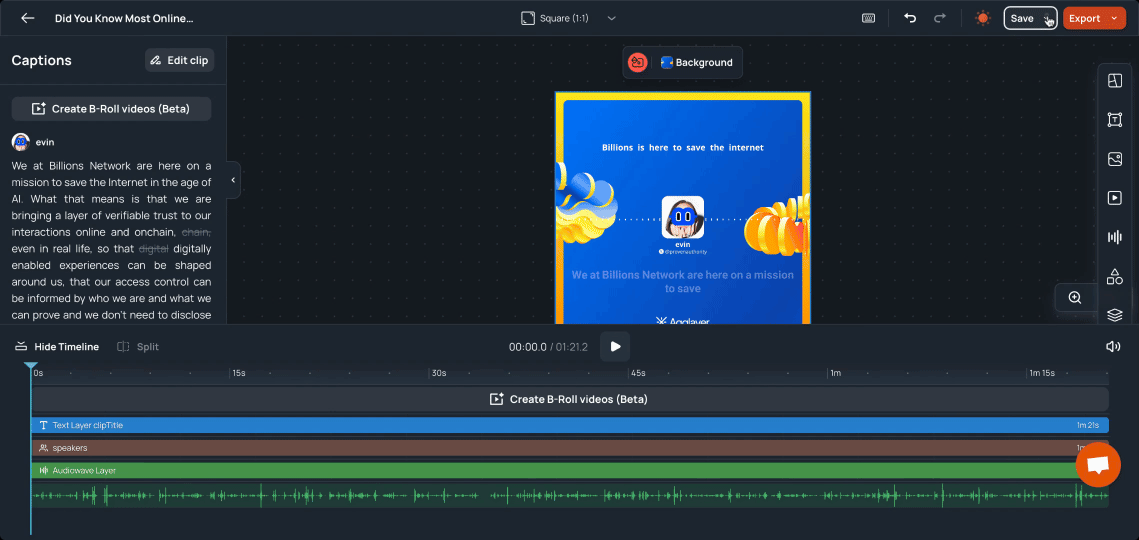Click the 45s mark on timeline ruler
The image size is (1139, 540).
(x=637, y=373)
